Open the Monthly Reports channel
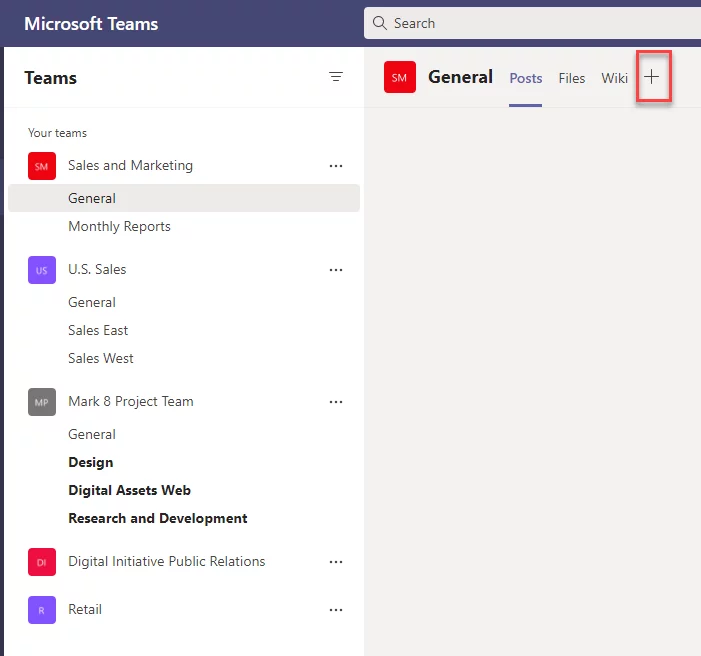 coord(119,226)
